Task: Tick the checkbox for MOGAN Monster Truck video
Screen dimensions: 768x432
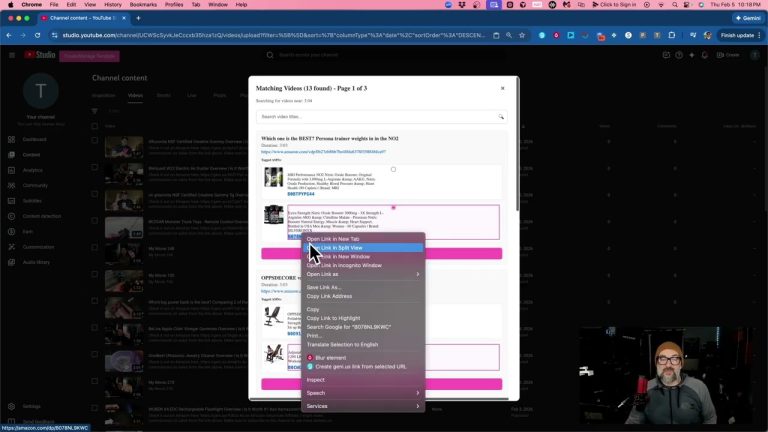Action: pyautogui.click(x=95, y=221)
